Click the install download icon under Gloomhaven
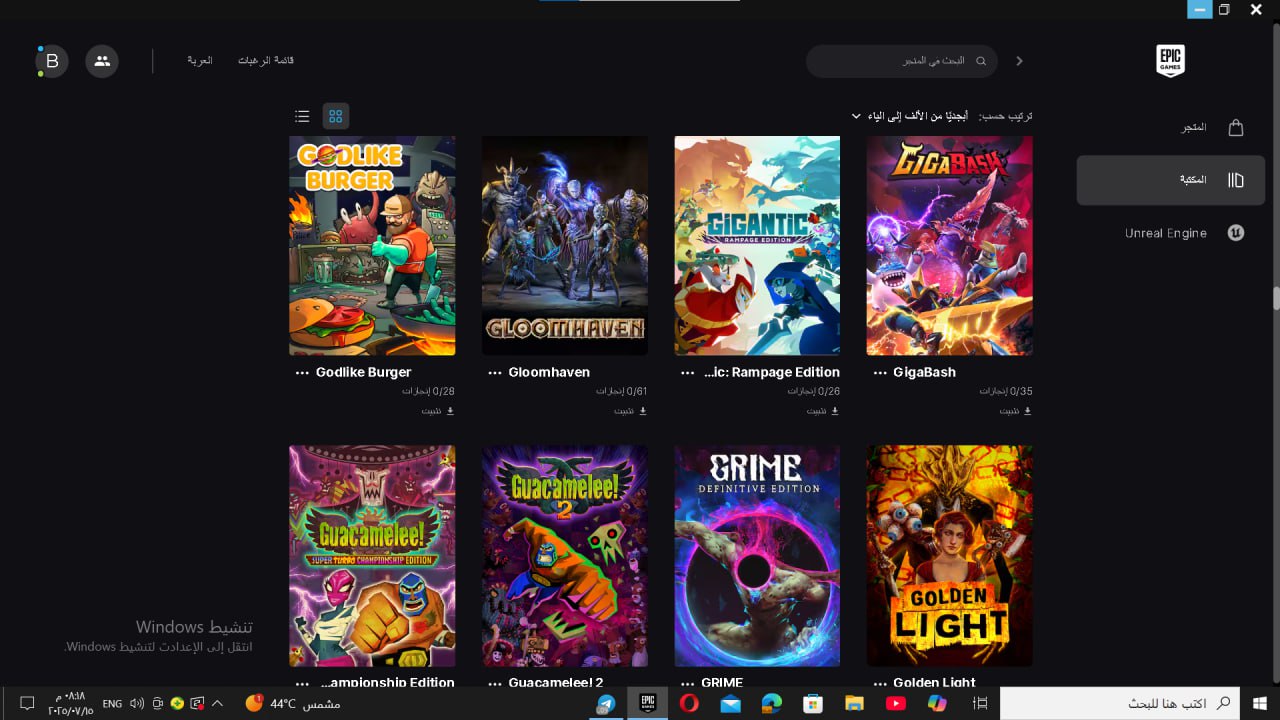This screenshot has height=720, width=1280. coord(642,410)
